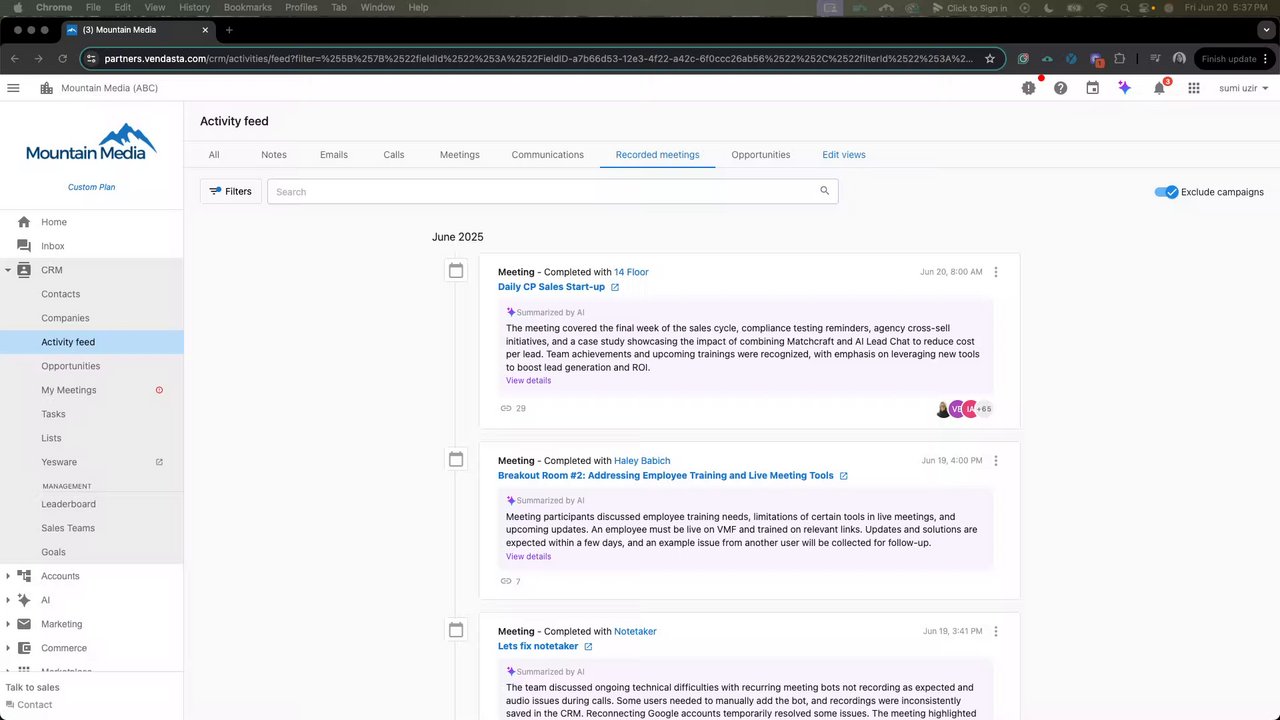Screen dimensions: 1280x720
Task: Open the Haley Babich contact link
Action: 642,461
